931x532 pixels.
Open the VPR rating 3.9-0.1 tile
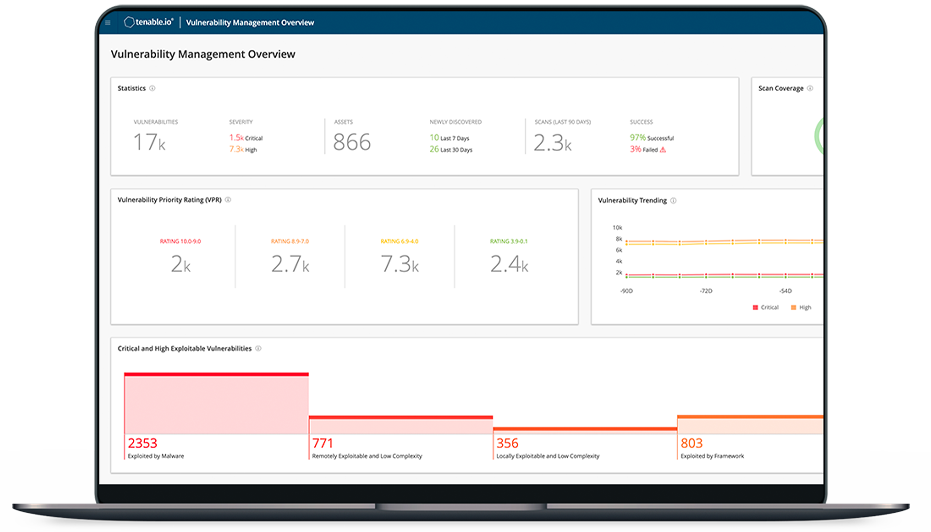[x=509, y=257]
